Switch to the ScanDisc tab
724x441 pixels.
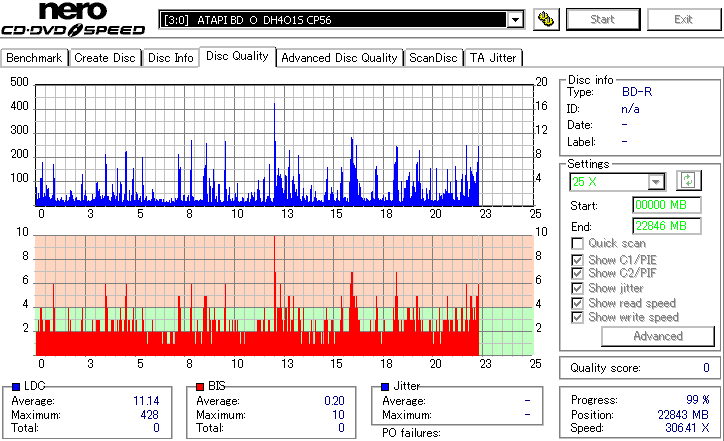pos(433,58)
